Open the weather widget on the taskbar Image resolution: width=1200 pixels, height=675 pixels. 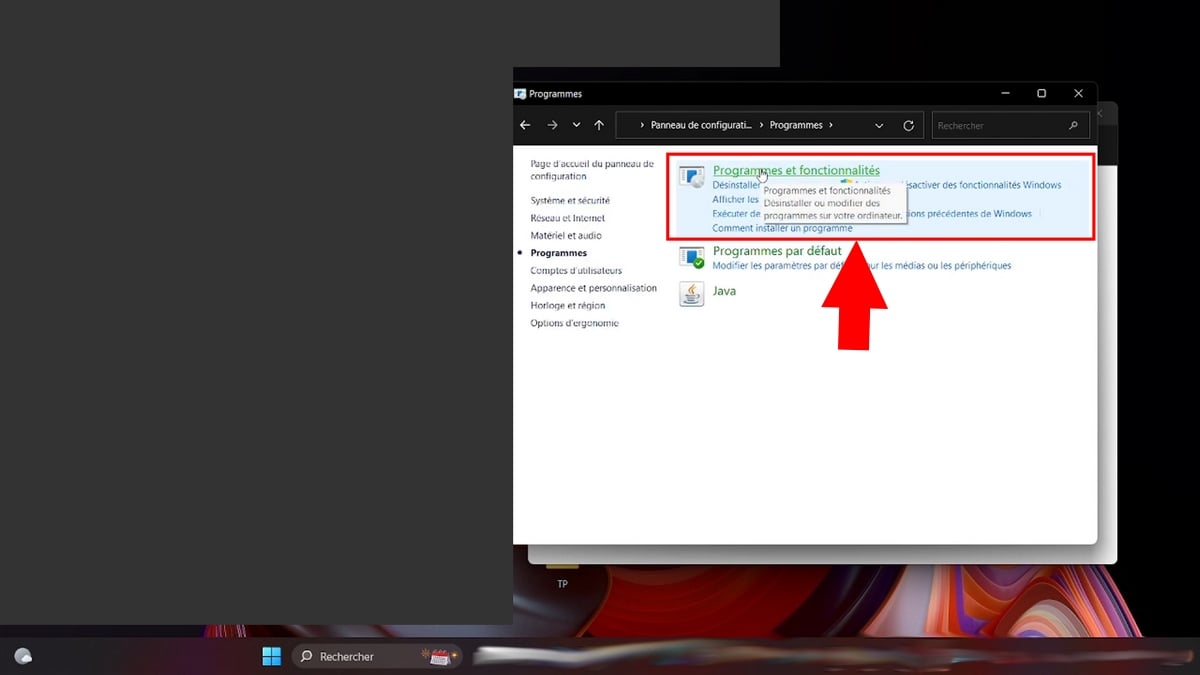[x=23, y=656]
